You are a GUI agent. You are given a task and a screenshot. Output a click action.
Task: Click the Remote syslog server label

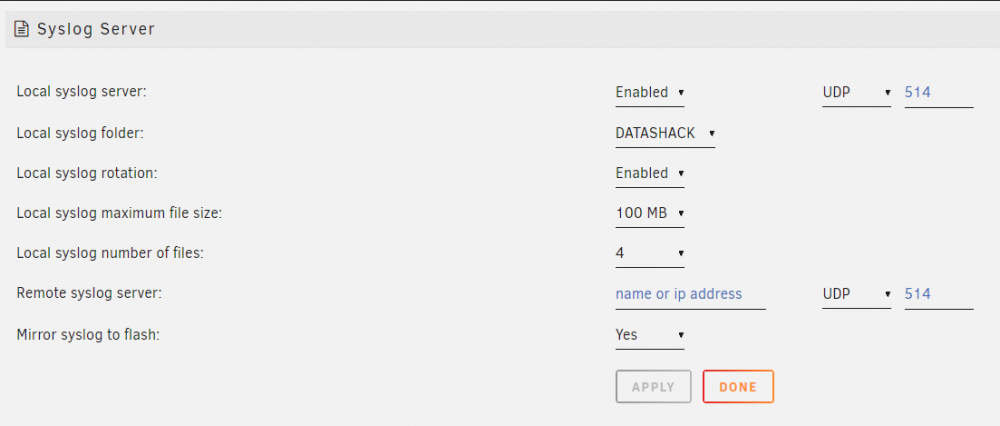pyautogui.click(x=89, y=293)
